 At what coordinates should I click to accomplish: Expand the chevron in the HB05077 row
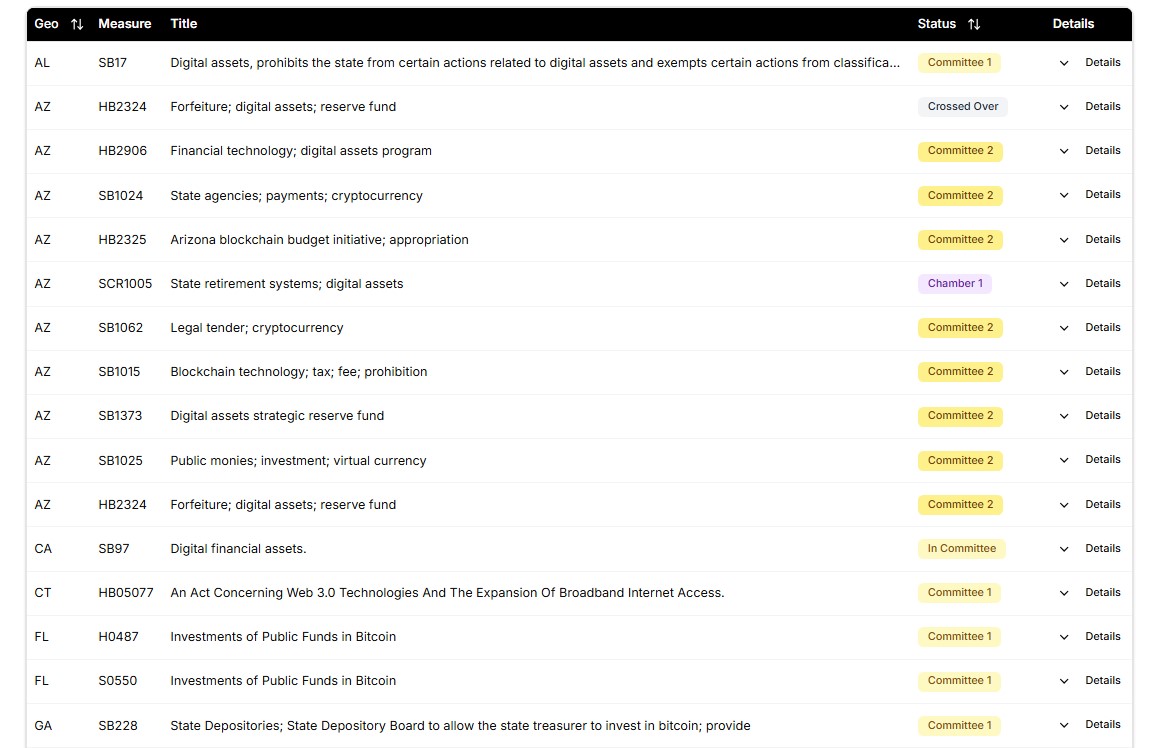[x=1063, y=593]
